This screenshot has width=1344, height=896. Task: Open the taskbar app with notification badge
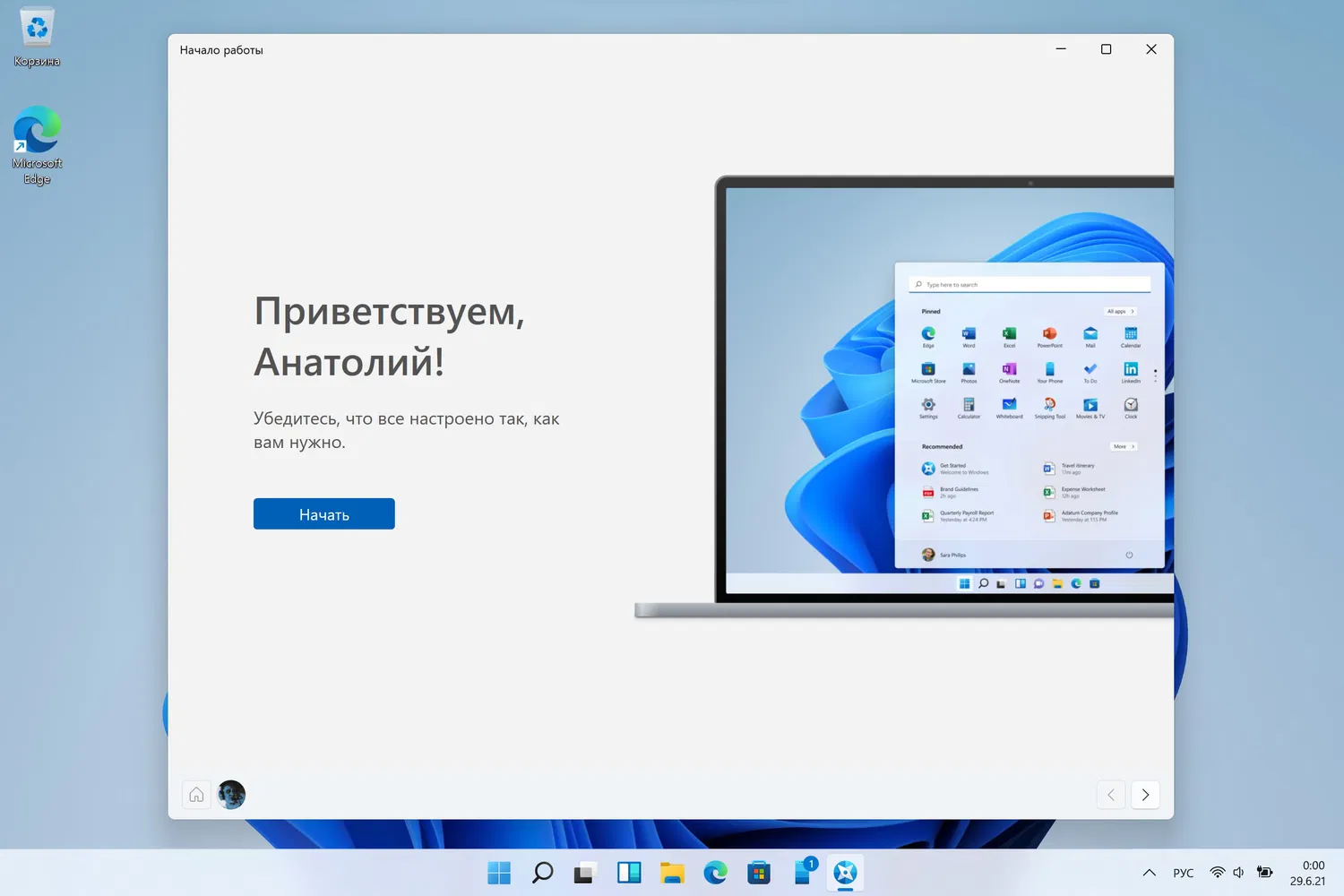tap(803, 873)
